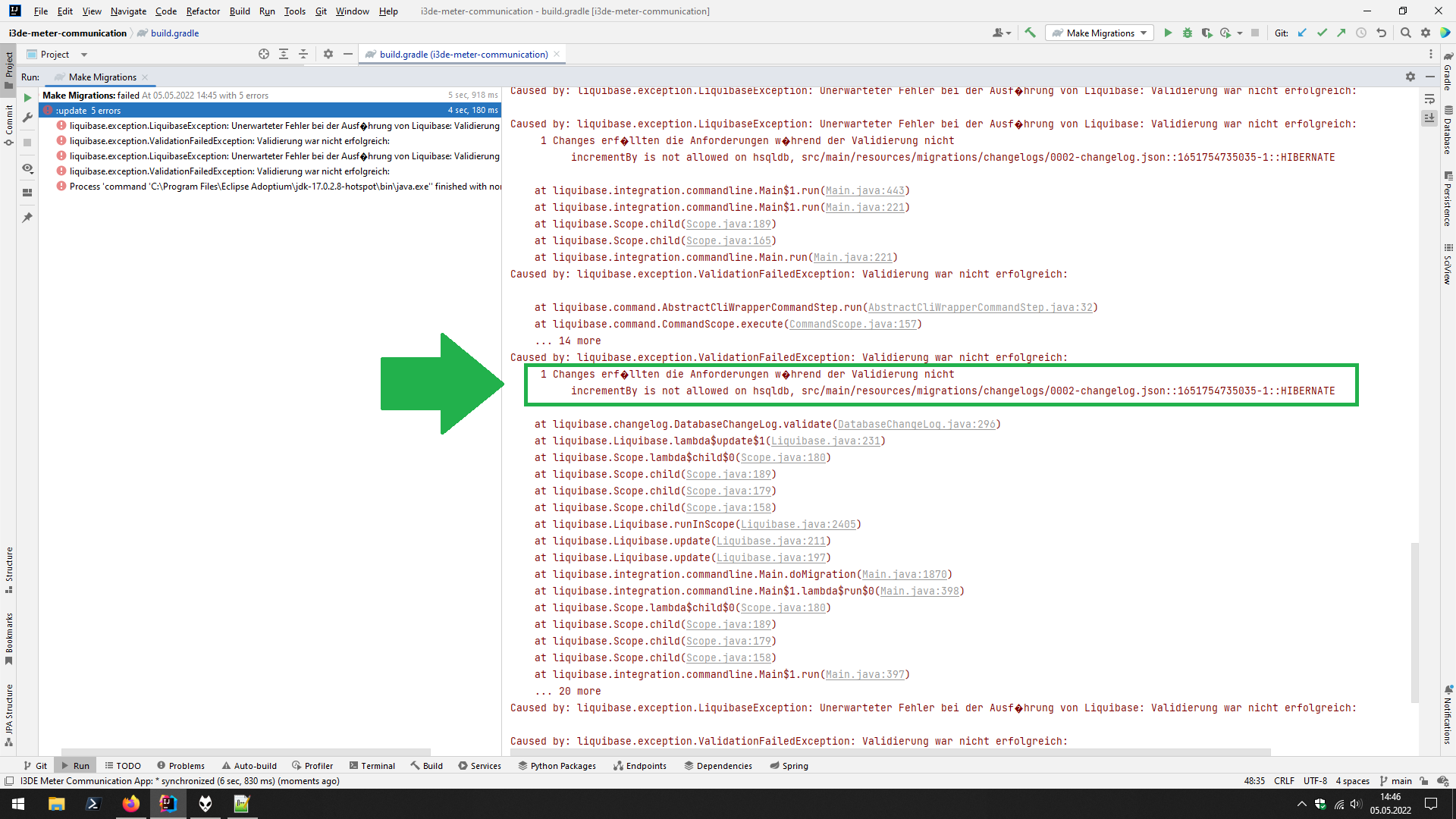Open Firefox from Windows taskbar

pos(130,804)
